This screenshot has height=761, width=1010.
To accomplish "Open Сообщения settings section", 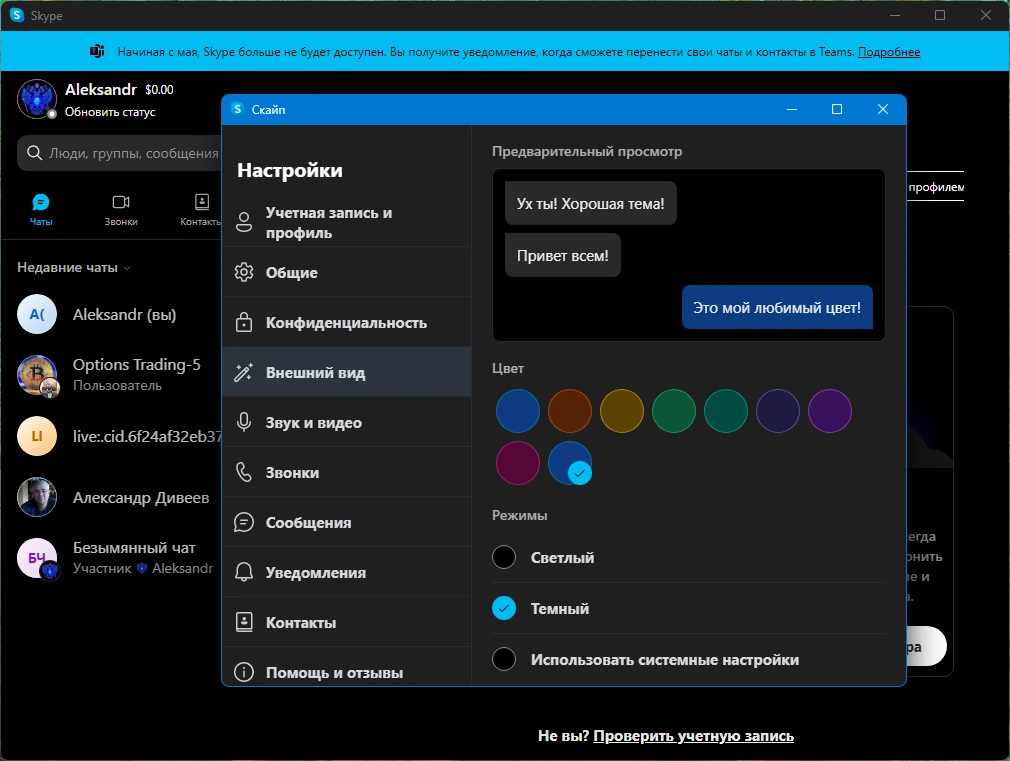I will click(x=347, y=523).
